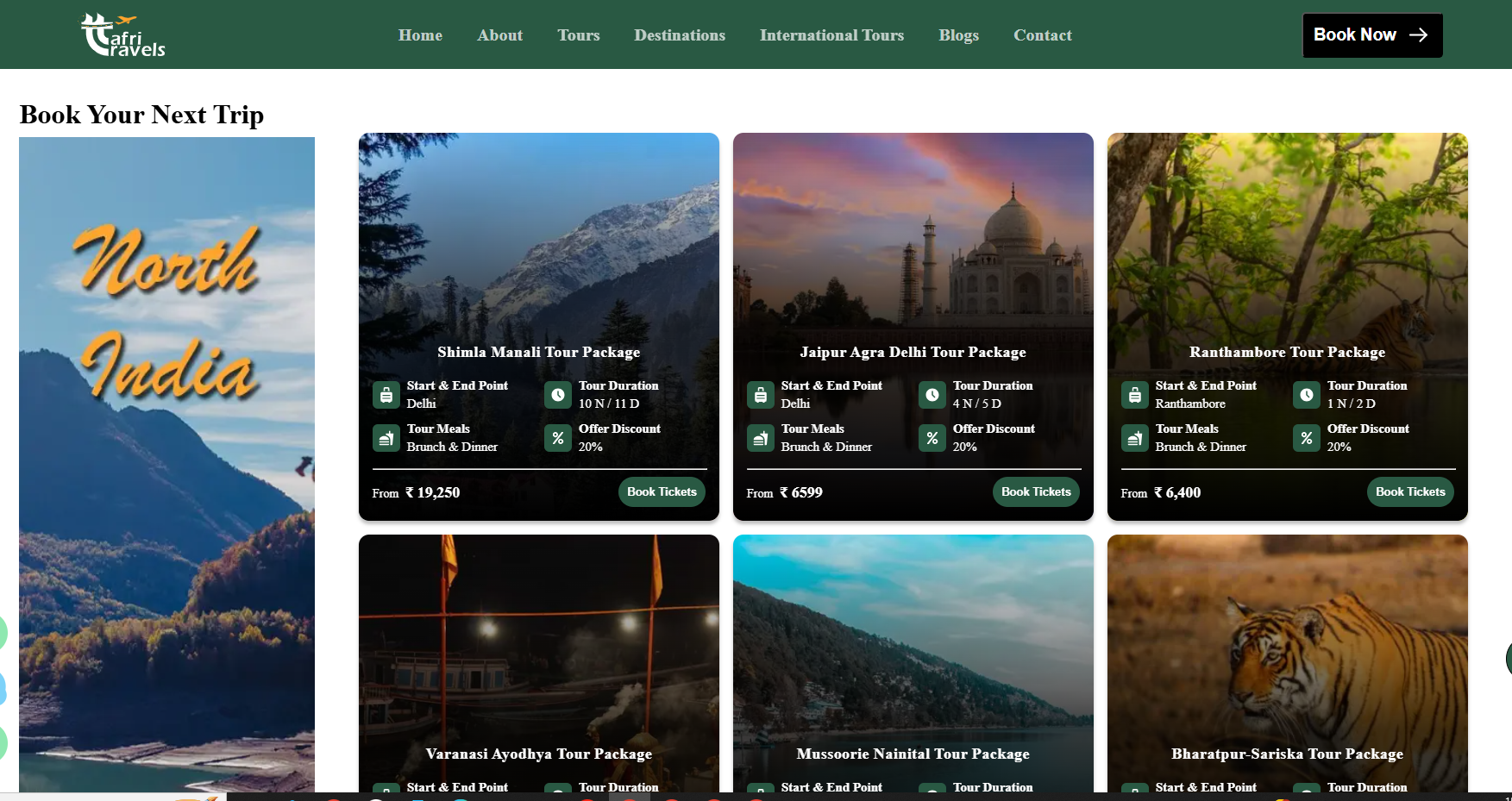Open the Mussoorie Nainital Tour Package title

click(913, 754)
